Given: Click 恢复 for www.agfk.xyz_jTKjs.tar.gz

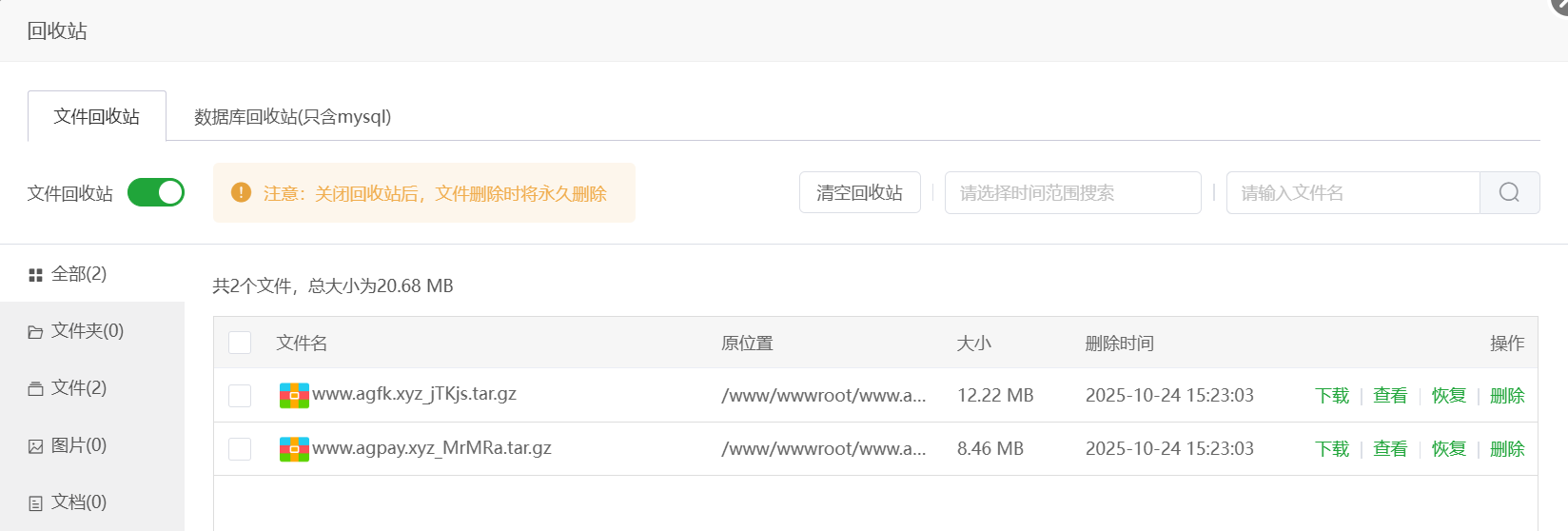Looking at the screenshot, I should pyautogui.click(x=1448, y=395).
